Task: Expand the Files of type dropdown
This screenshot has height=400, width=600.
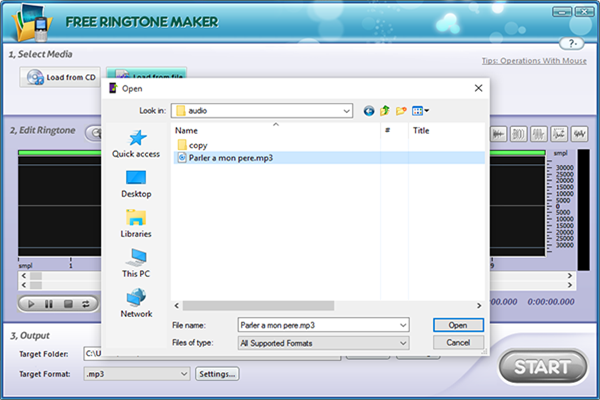Action: tap(402, 343)
